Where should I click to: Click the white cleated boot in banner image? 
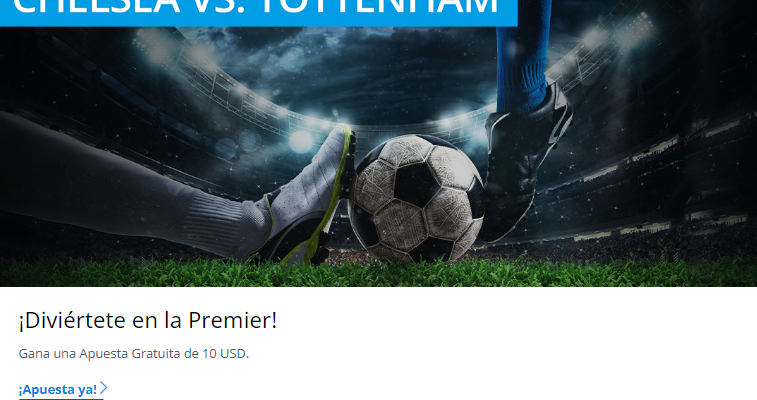coord(308,198)
